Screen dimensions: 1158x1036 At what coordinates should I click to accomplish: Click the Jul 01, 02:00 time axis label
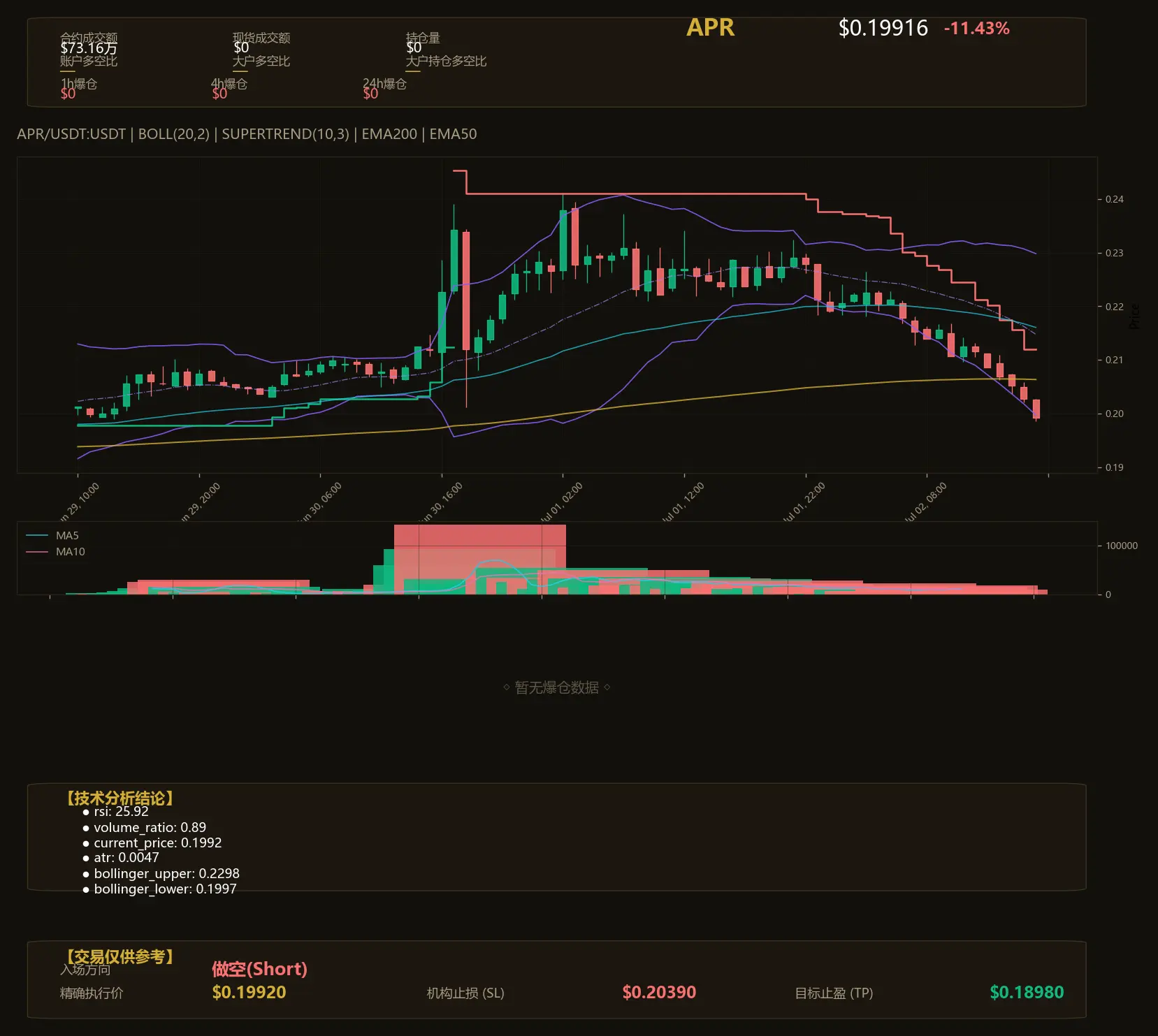pyautogui.click(x=561, y=502)
